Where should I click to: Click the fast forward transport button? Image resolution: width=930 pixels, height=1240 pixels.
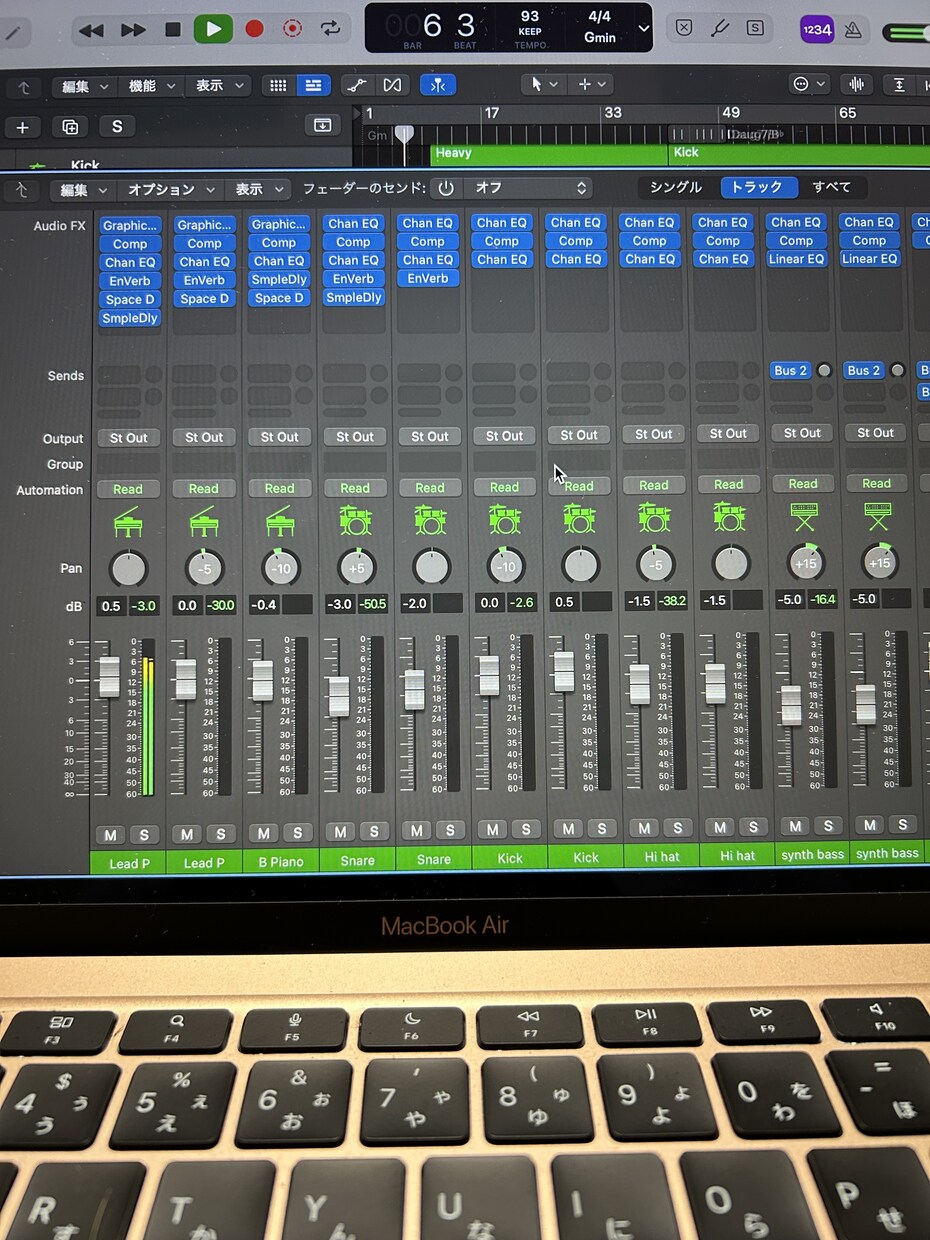click(x=133, y=30)
